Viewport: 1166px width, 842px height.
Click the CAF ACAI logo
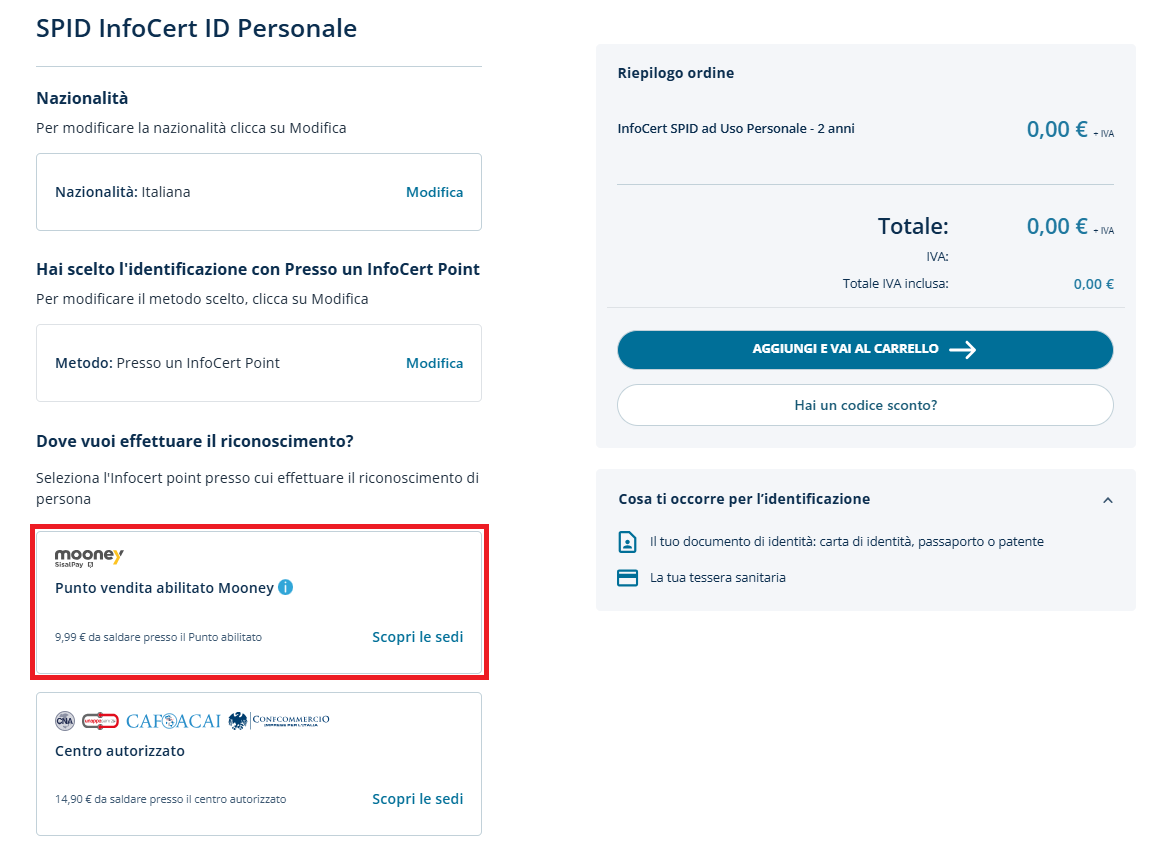pyautogui.click(x=173, y=721)
